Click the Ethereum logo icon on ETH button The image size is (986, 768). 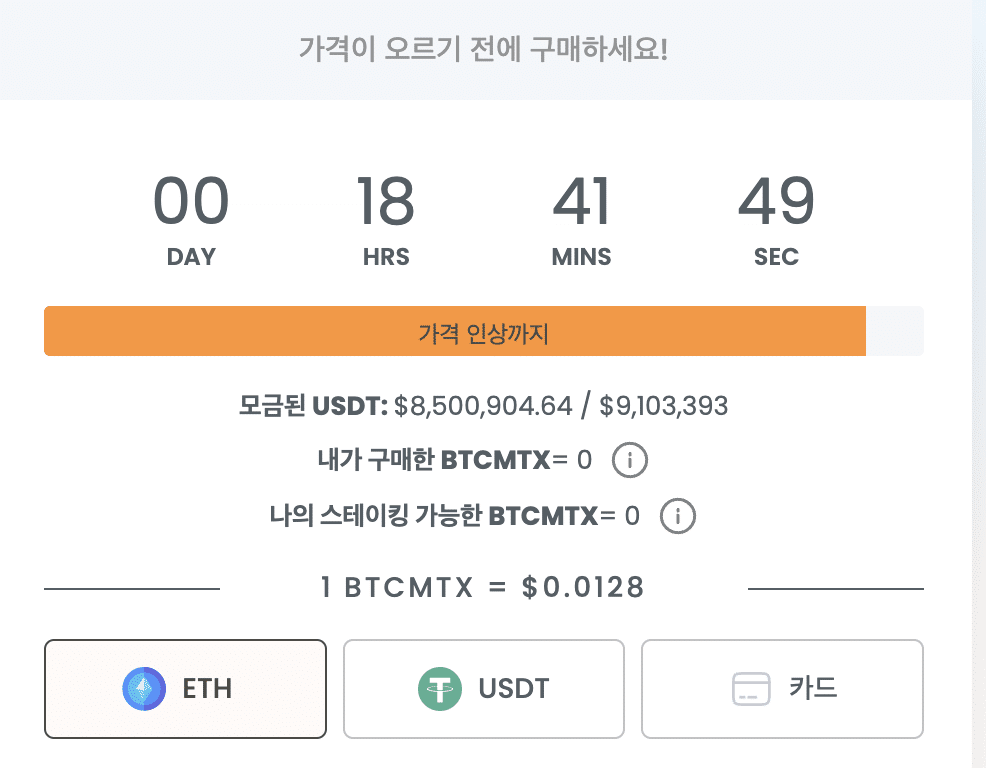click(x=144, y=688)
